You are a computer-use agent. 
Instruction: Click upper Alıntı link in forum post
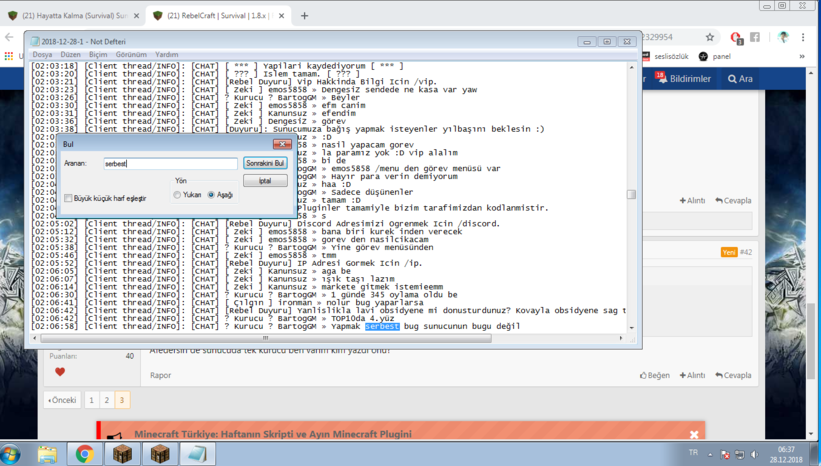click(x=692, y=201)
